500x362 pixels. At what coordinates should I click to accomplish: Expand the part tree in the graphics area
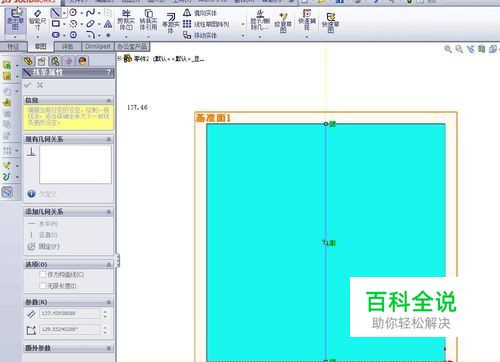pyautogui.click(x=119, y=58)
